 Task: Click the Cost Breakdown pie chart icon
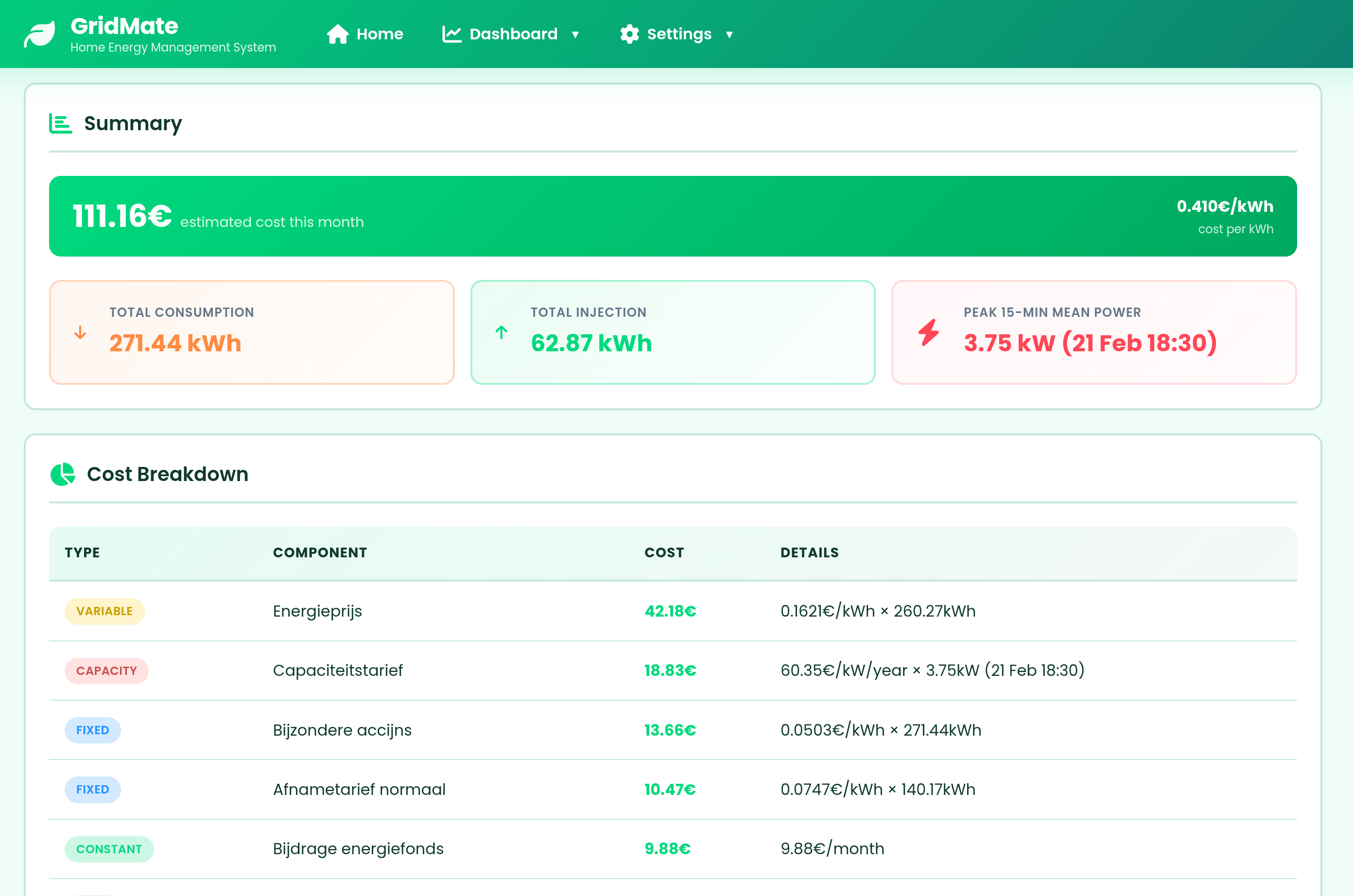(63, 474)
